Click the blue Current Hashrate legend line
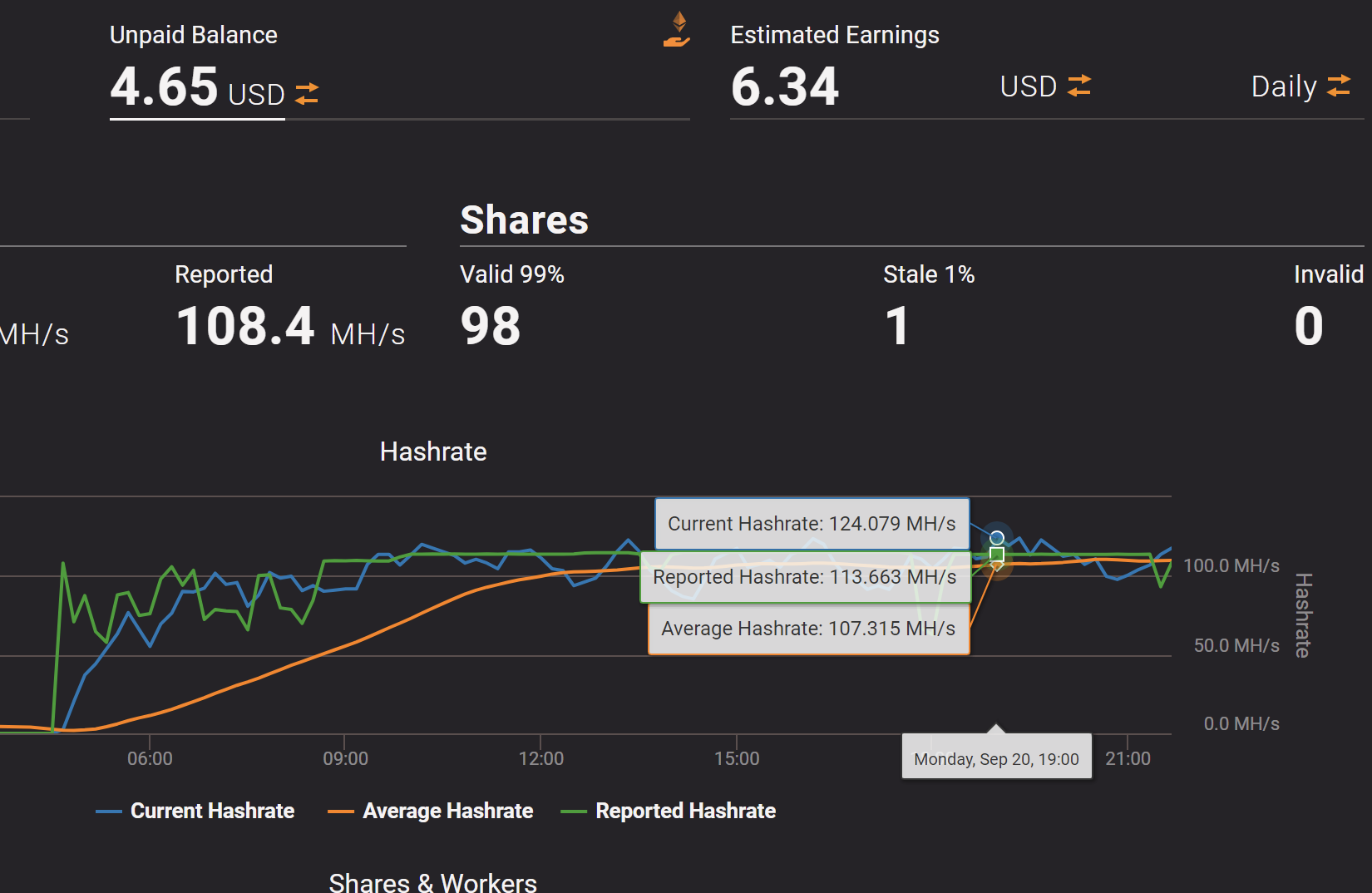This screenshot has width=1372, height=893. (109, 812)
